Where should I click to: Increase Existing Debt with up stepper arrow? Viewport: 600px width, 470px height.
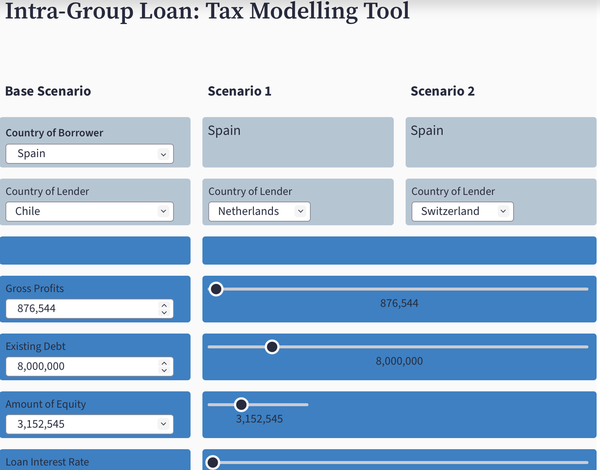tap(164, 363)
